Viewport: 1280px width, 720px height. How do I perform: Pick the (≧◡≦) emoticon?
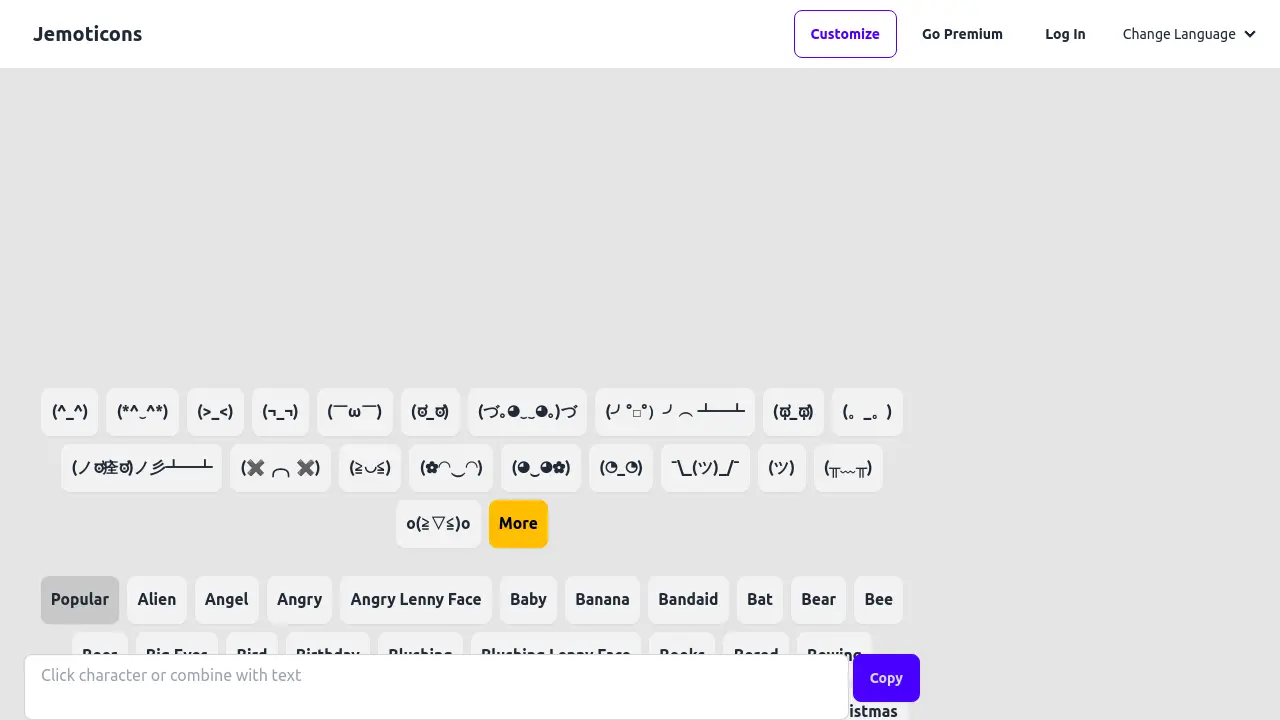tap(370, 468)
